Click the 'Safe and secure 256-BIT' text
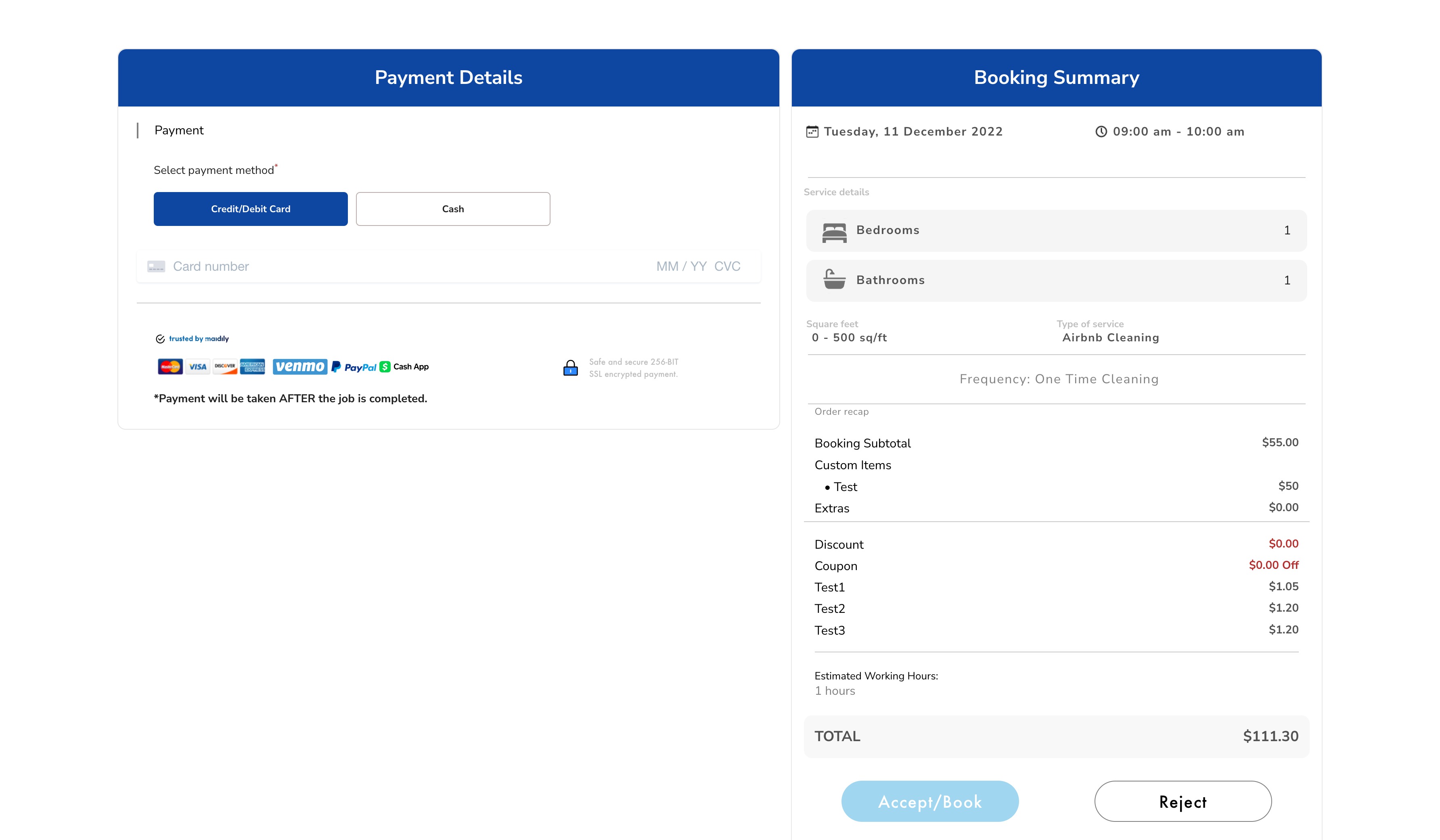Image resolution: width=1440 pixels, height=840 pixels. (x=634, y=362)
